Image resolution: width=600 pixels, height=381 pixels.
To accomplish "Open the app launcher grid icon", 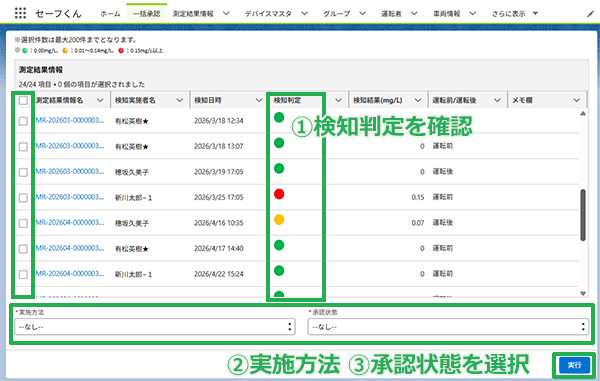I will [x=20, y=13].
